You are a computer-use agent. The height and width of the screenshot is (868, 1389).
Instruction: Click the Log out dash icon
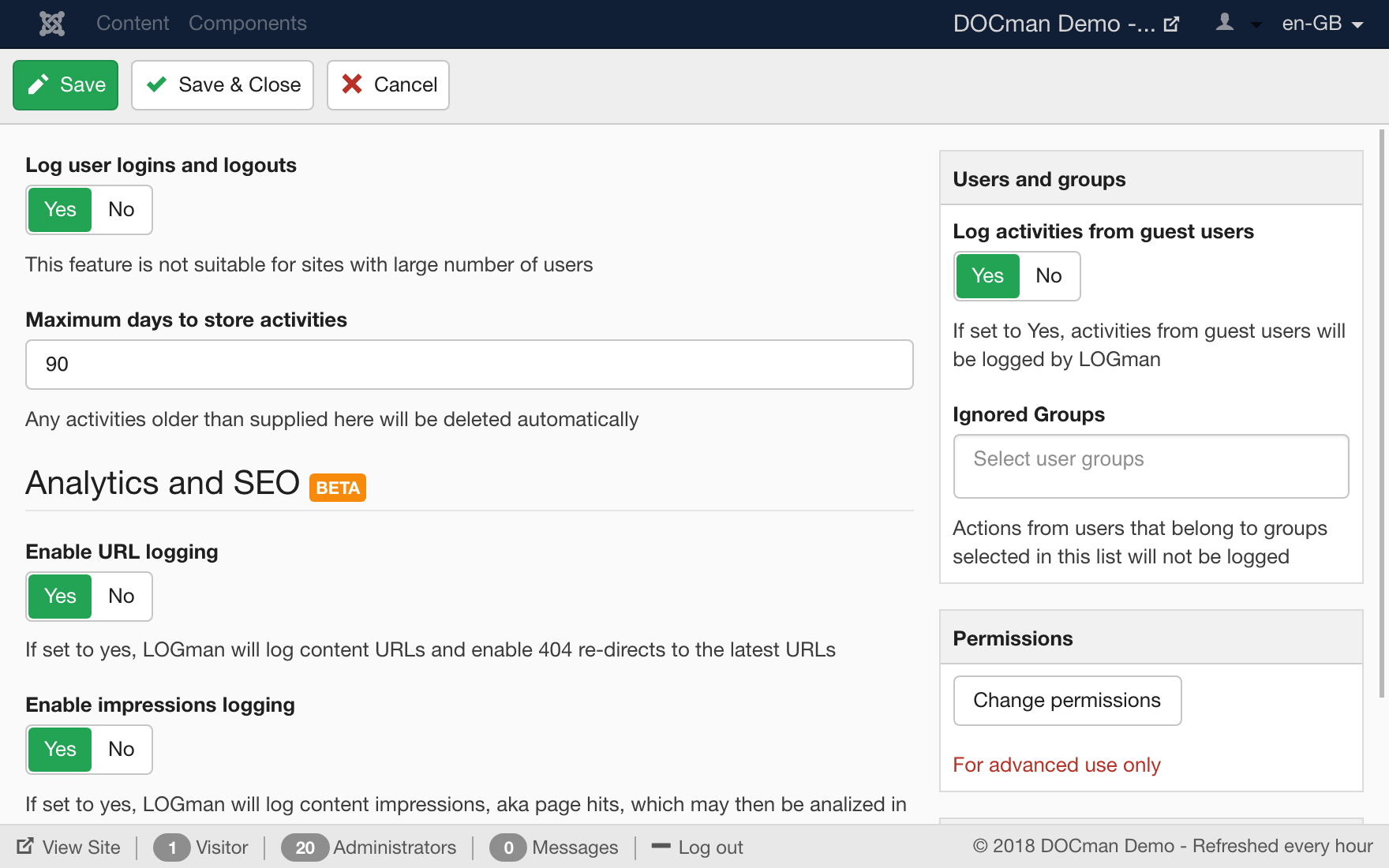tap(661, 846)
